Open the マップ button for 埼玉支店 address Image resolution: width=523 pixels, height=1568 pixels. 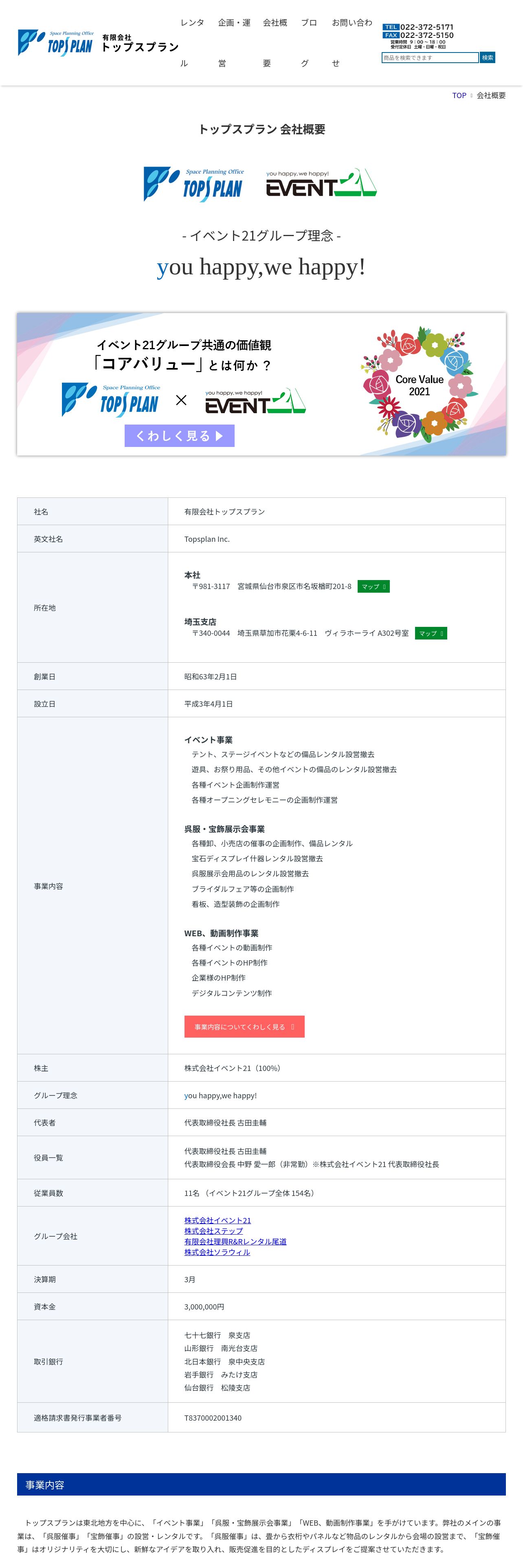431,634
